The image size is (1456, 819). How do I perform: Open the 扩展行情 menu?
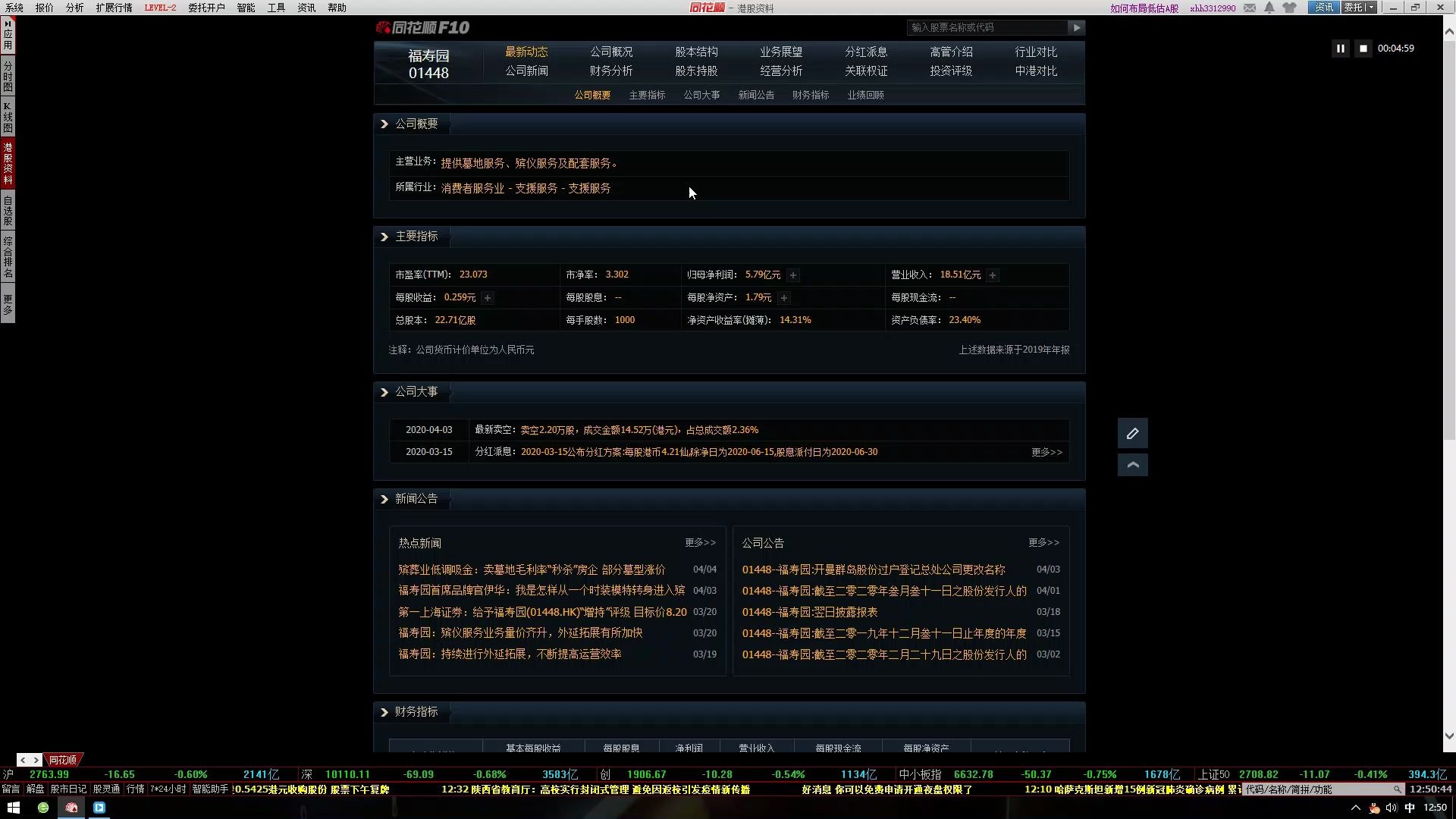[114, 8]
